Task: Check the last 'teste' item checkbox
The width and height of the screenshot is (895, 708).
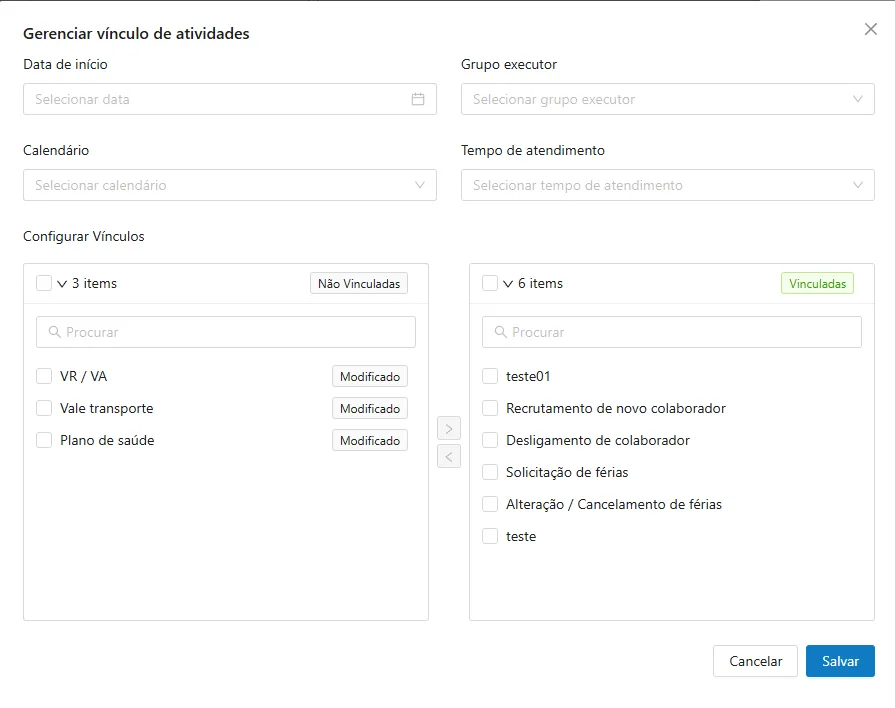Action: (490, 536)
